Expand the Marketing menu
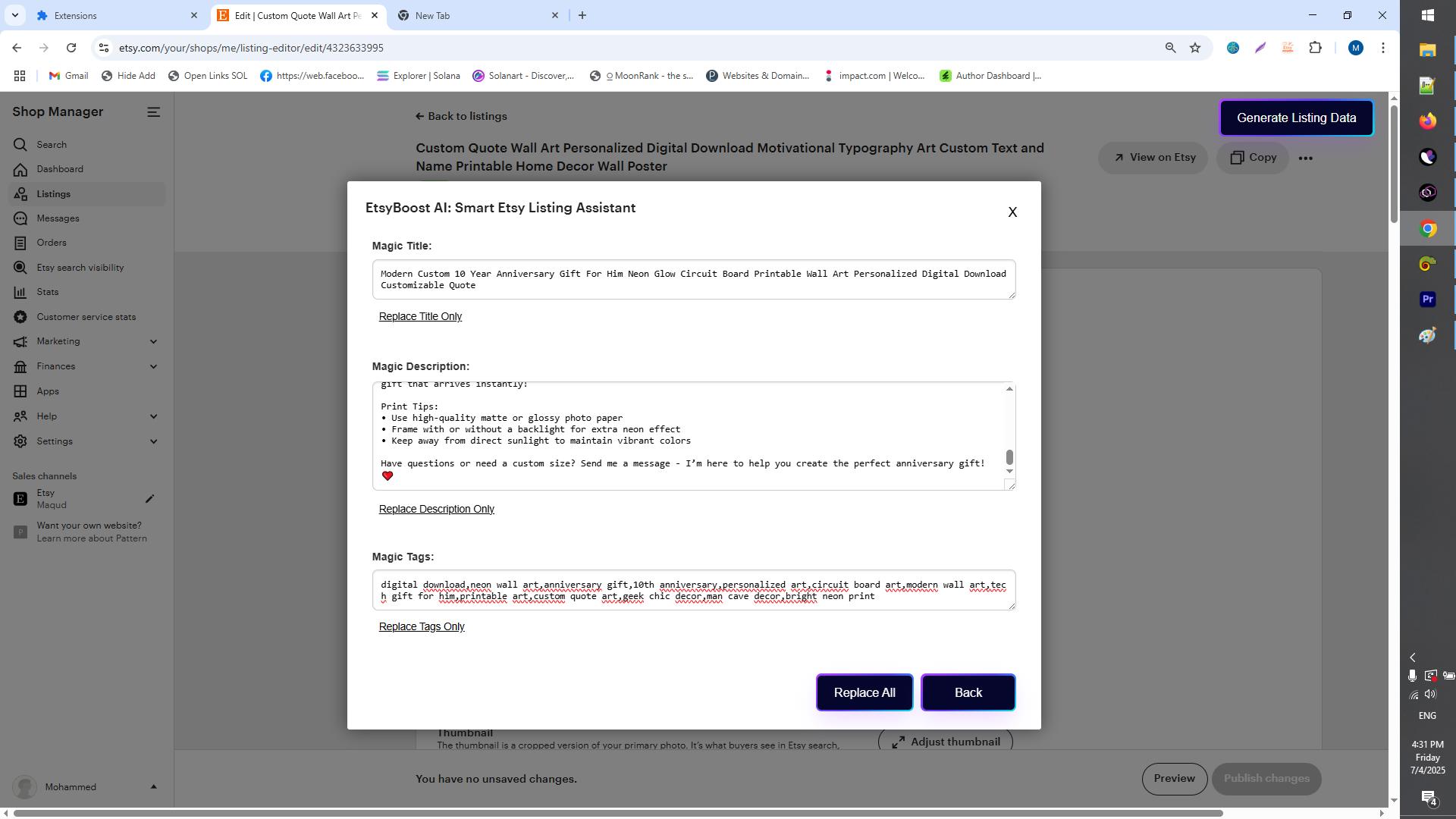 [x=153, y=341]
